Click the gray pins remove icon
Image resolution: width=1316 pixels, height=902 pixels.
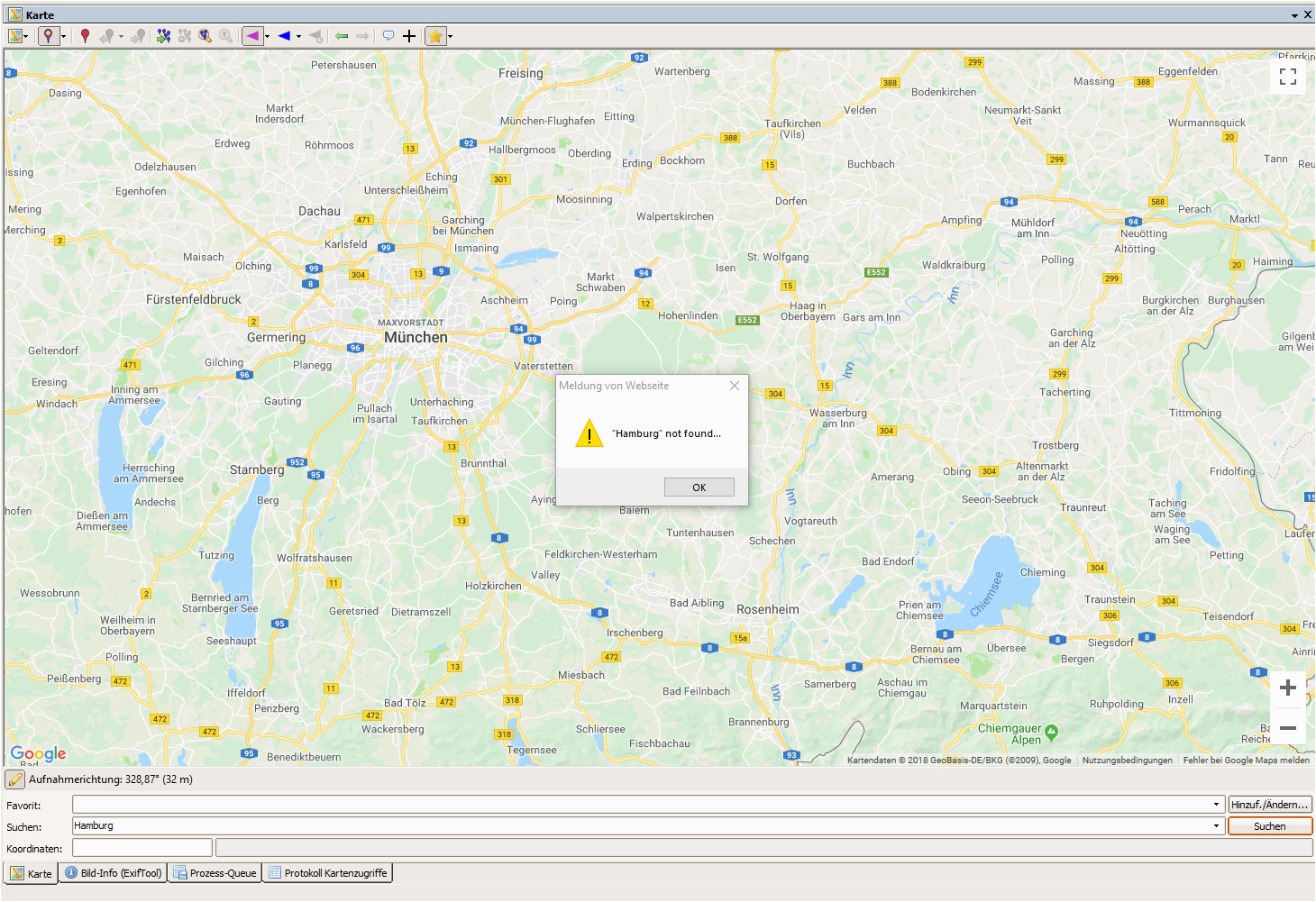pyautogui.click(x=185, y=36)
